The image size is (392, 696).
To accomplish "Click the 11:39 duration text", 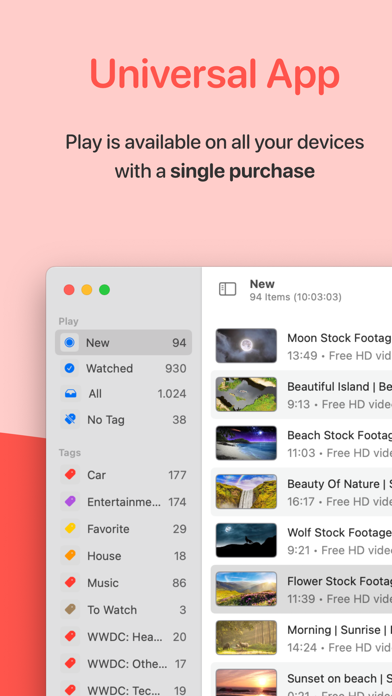I will (302, 599).
